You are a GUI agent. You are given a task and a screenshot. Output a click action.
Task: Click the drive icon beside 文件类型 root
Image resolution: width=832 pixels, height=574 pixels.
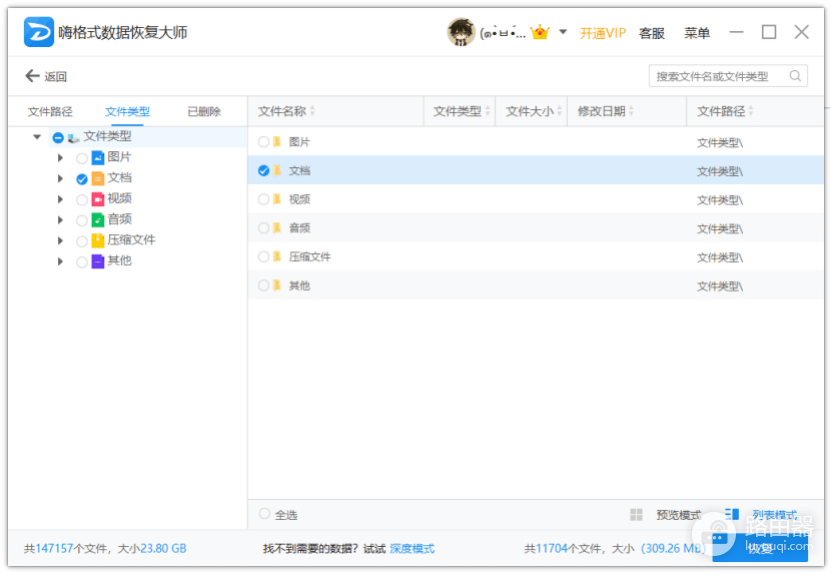74,138
